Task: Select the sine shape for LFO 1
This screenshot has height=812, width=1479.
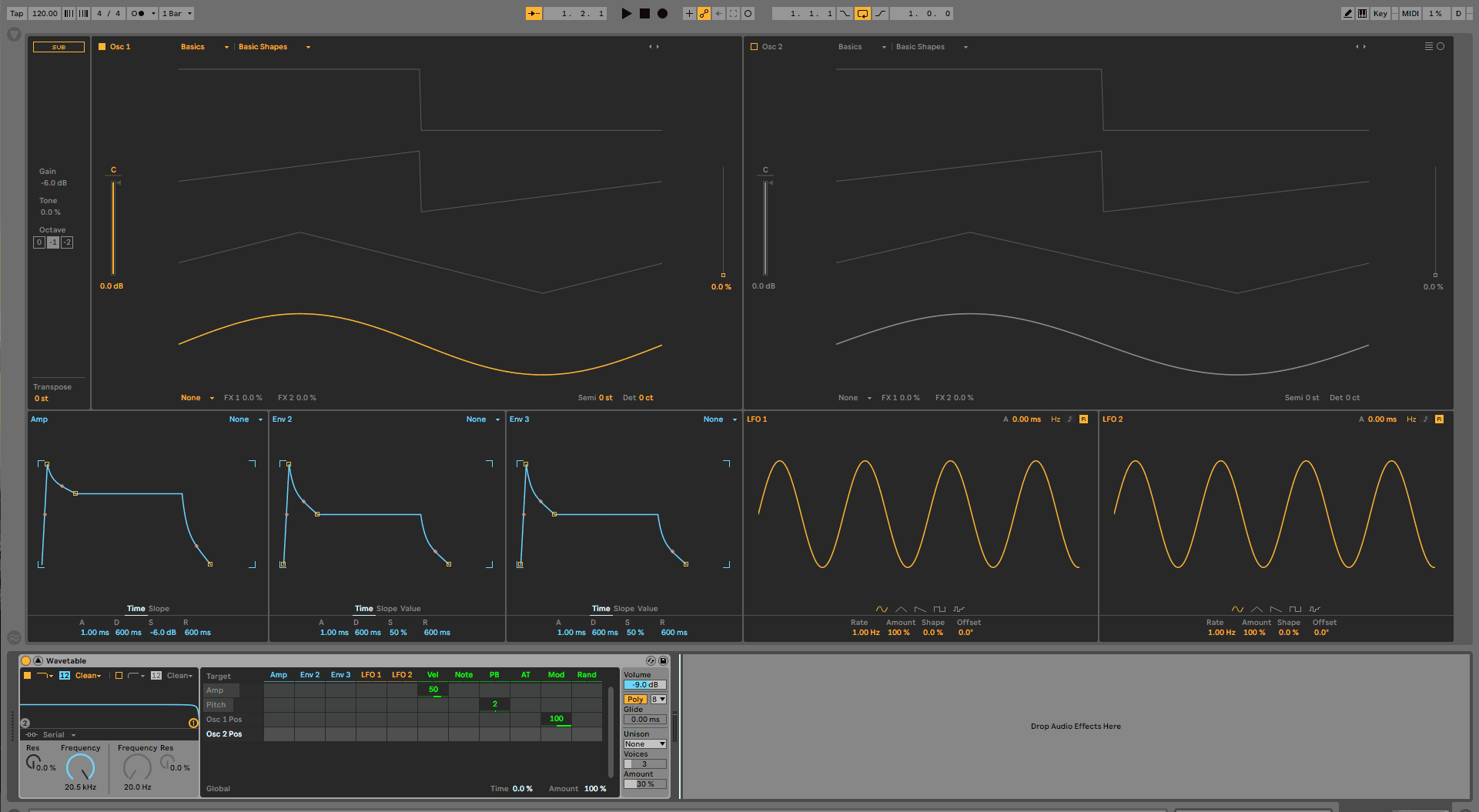Action: [882, 609]
